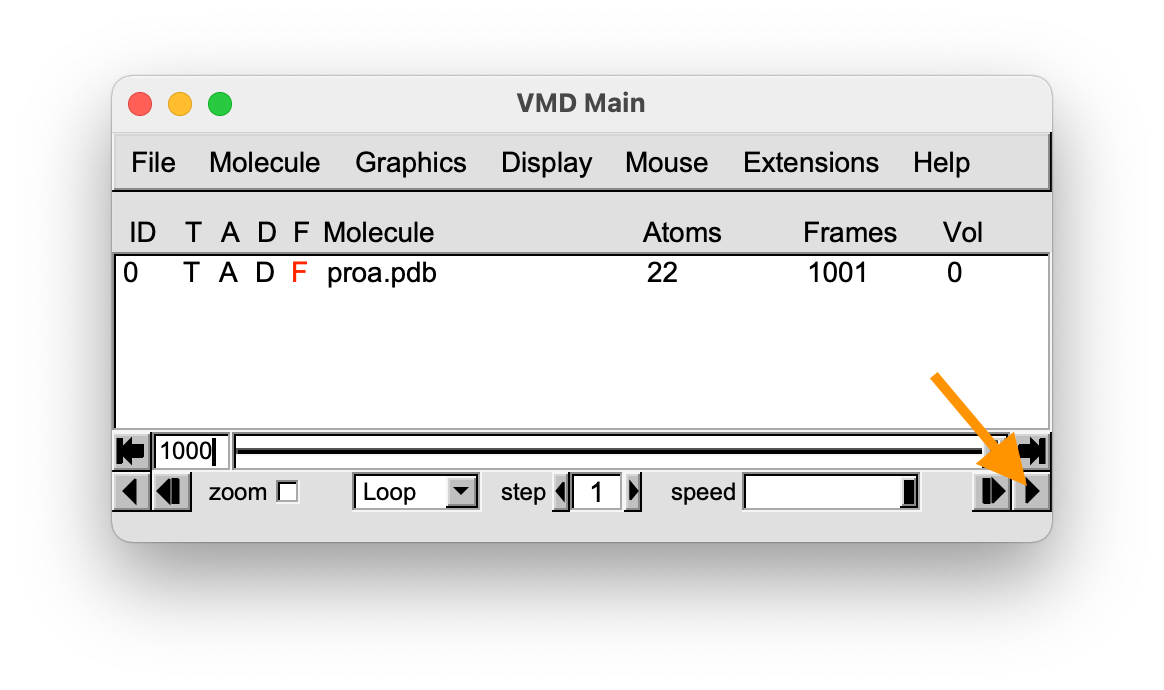Open the Graphics menu
This screenshot has width=1164, height=690.
pos(411,163)
